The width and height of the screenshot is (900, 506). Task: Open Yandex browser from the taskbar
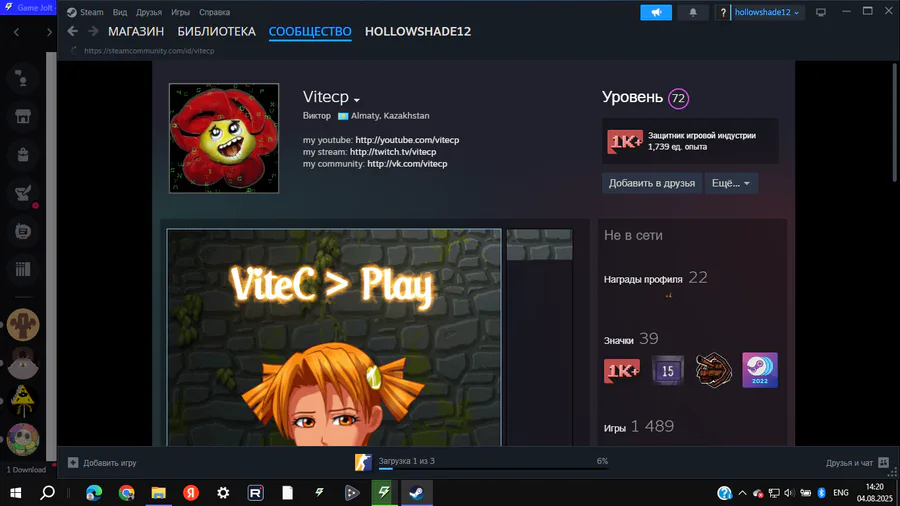click(191, 492)
